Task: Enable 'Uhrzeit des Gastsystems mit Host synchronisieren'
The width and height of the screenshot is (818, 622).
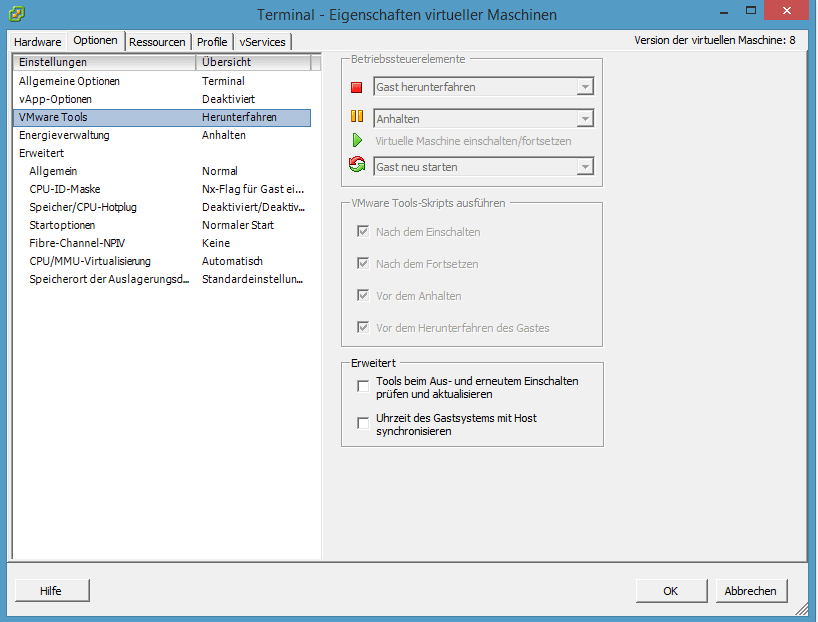Action: [x=363, y=423]
